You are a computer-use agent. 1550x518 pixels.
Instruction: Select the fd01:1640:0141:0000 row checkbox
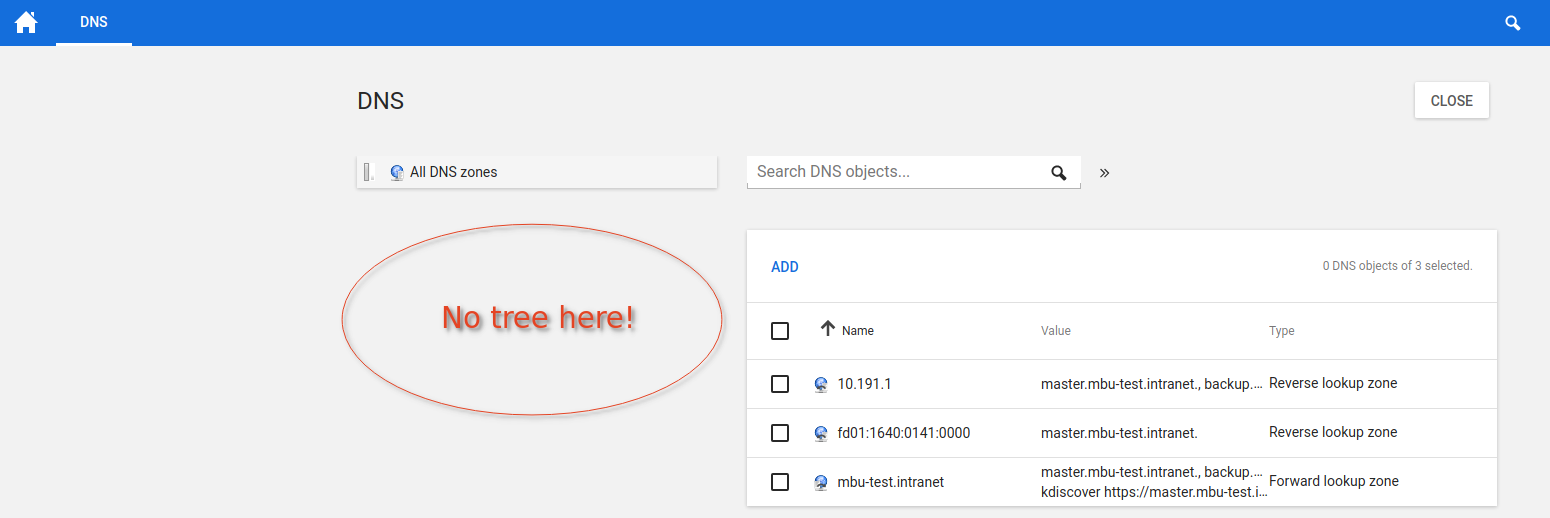pyautogui.click(x=780, y=433)
